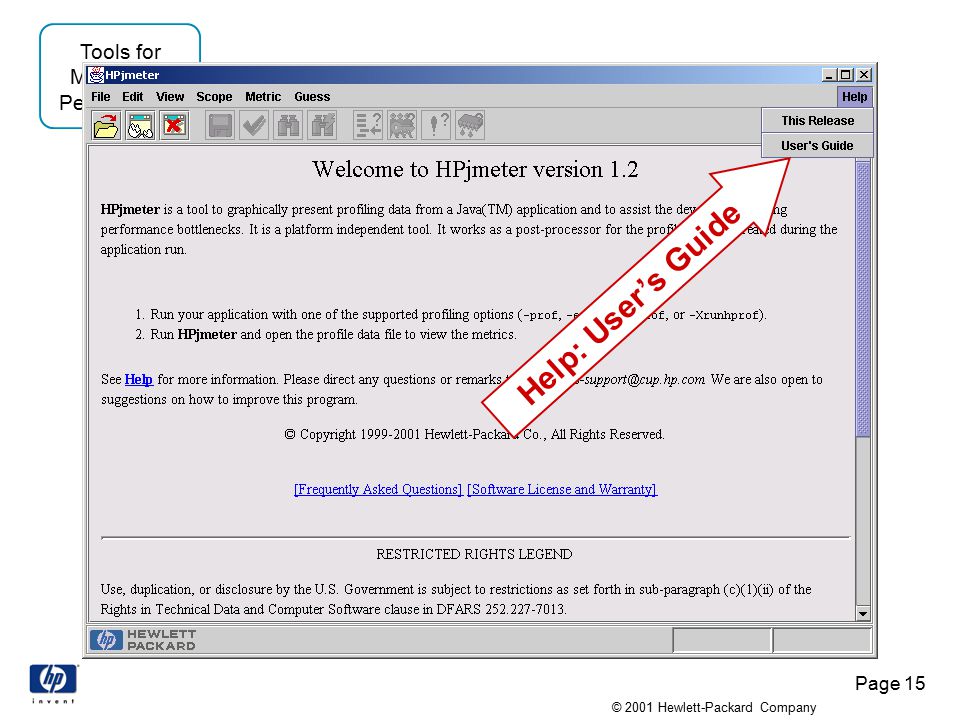Click the list with question mark icon

(x=368, y=126)
